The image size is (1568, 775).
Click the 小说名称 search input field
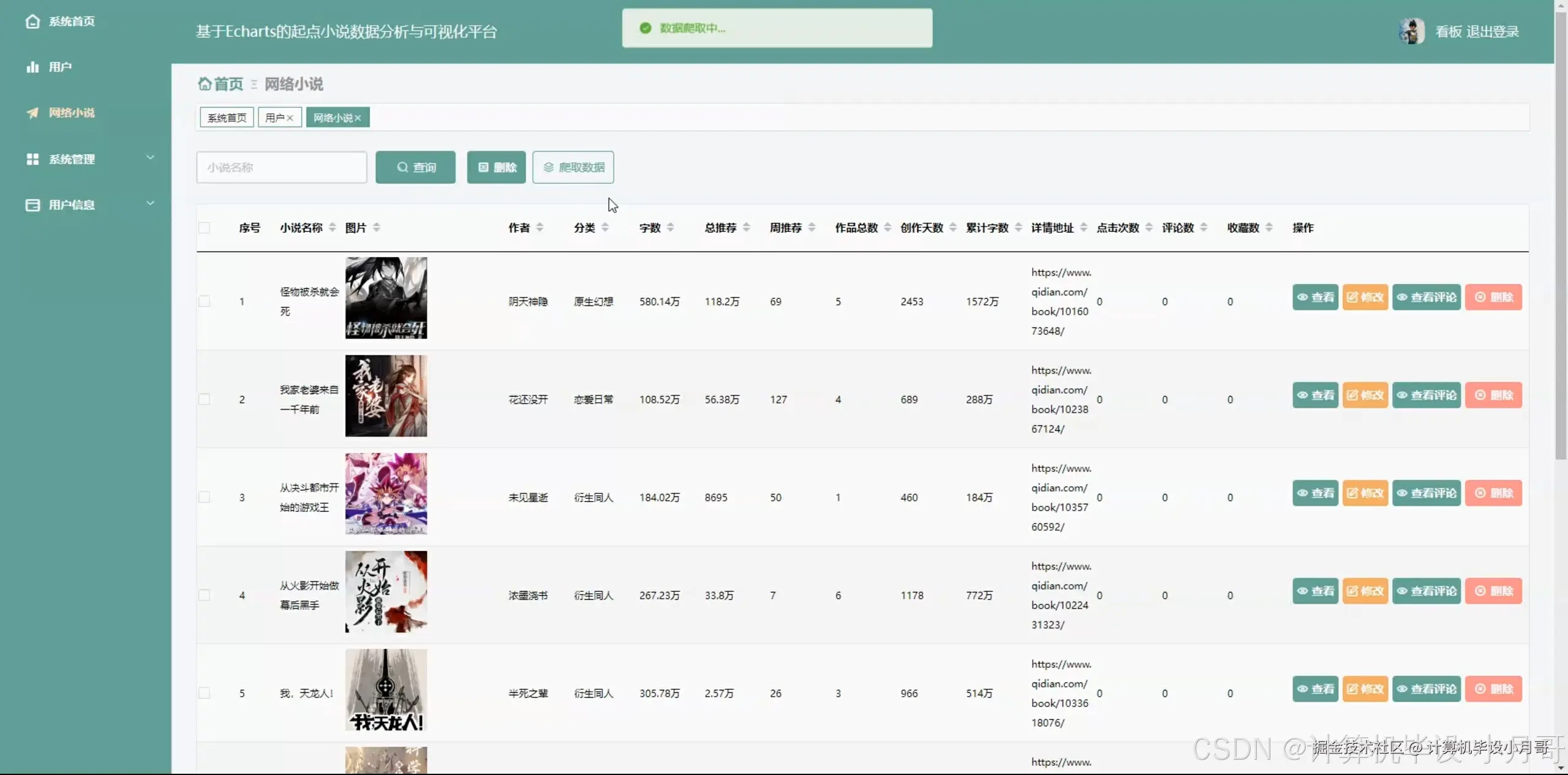point(282,167)
